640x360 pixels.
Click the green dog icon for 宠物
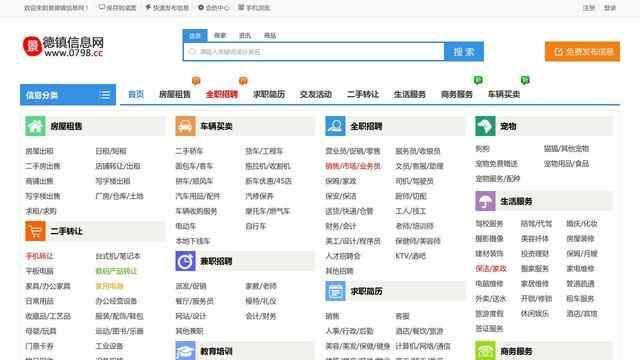coord(485,126)
